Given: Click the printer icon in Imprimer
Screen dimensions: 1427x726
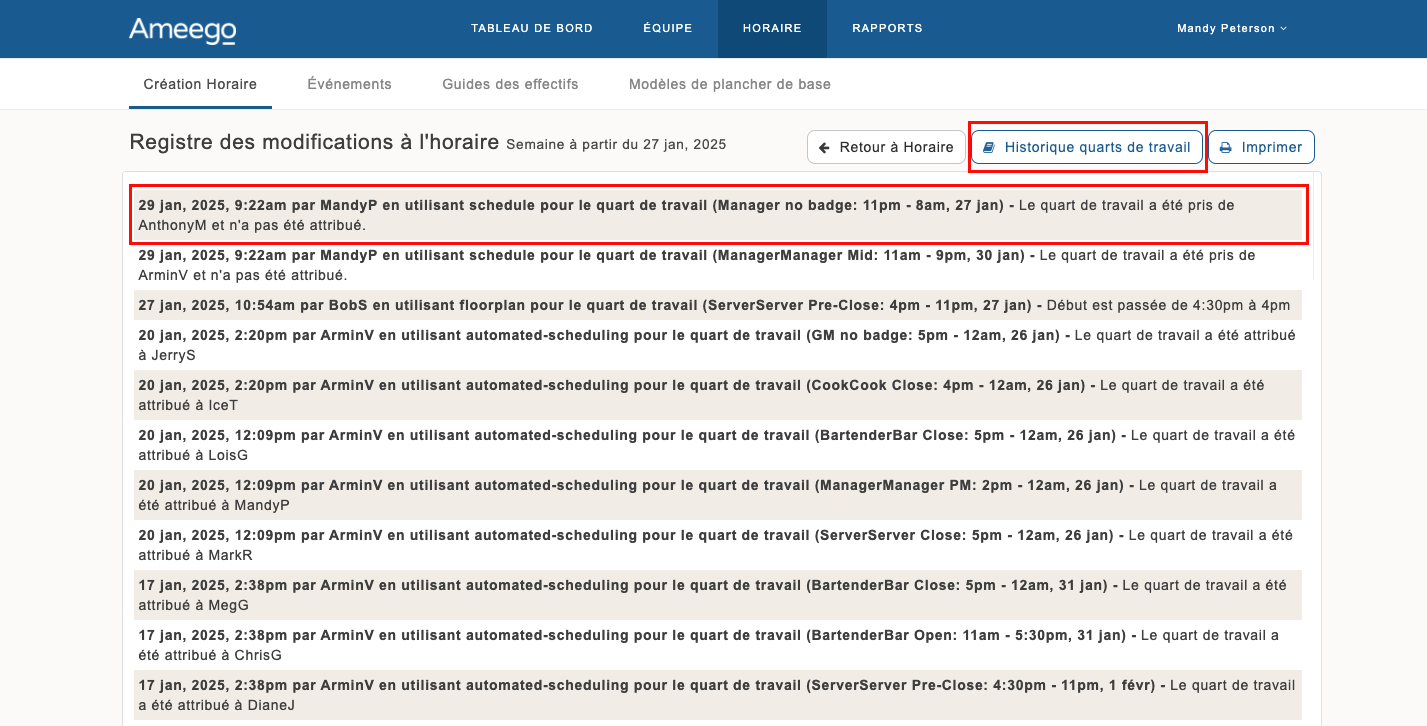Looking at the screenshot, I should (x=1226, y=147).
